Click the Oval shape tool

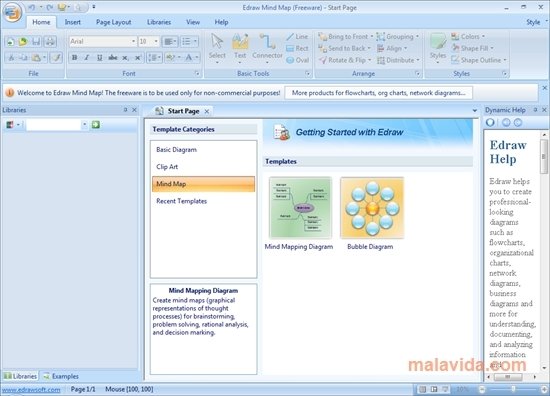pyautogui.click(x=297, y=60)
